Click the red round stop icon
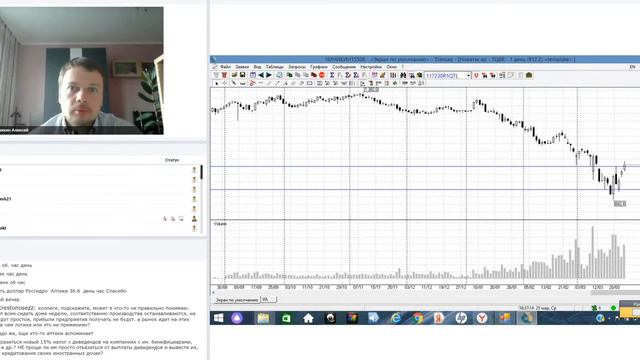 (x=322, y=75)
